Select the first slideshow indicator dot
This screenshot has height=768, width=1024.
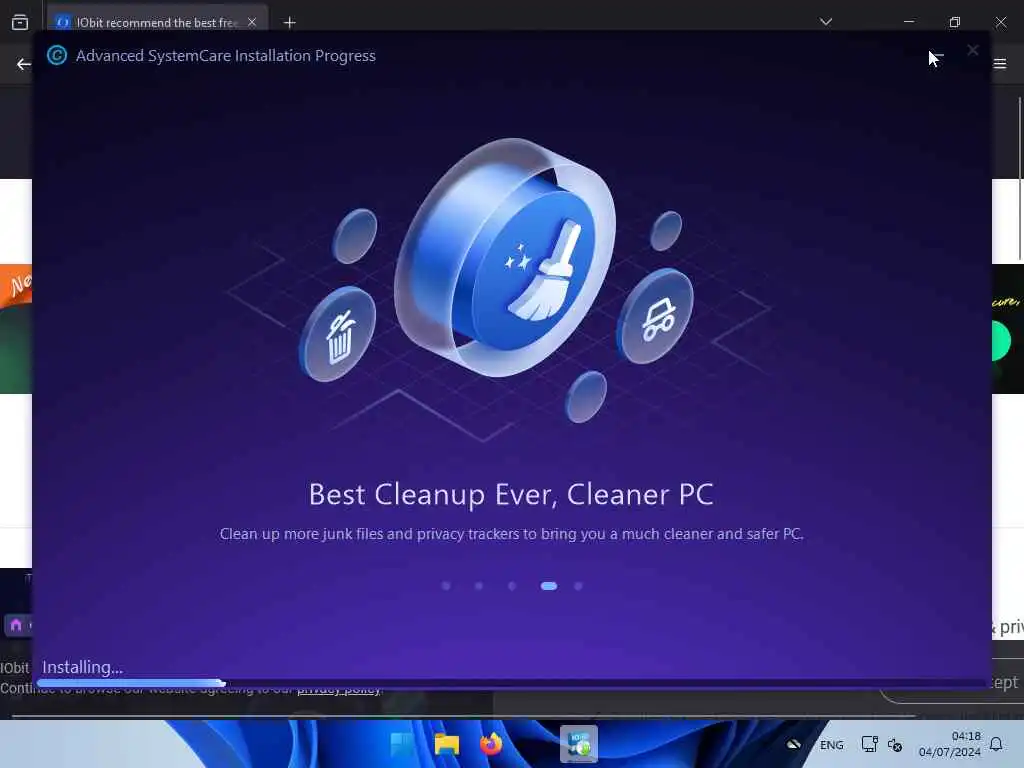(x=446, y=586)
